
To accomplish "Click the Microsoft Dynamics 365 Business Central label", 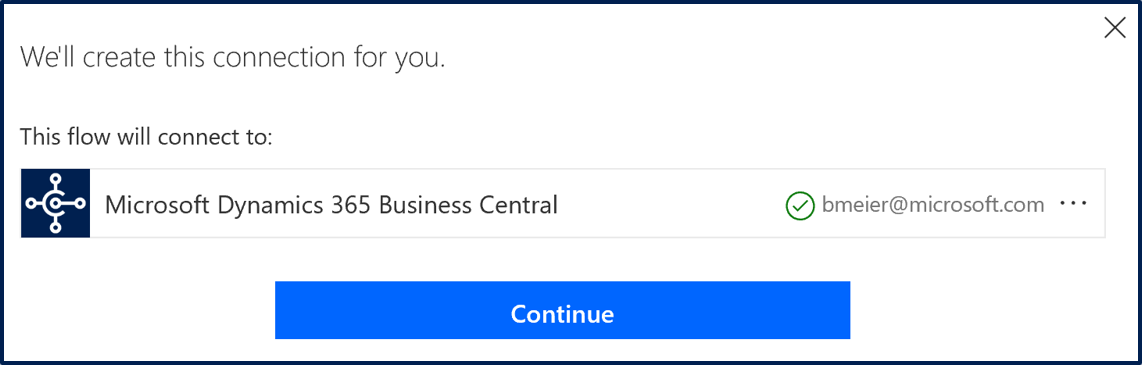I will (x=331, y=205).
